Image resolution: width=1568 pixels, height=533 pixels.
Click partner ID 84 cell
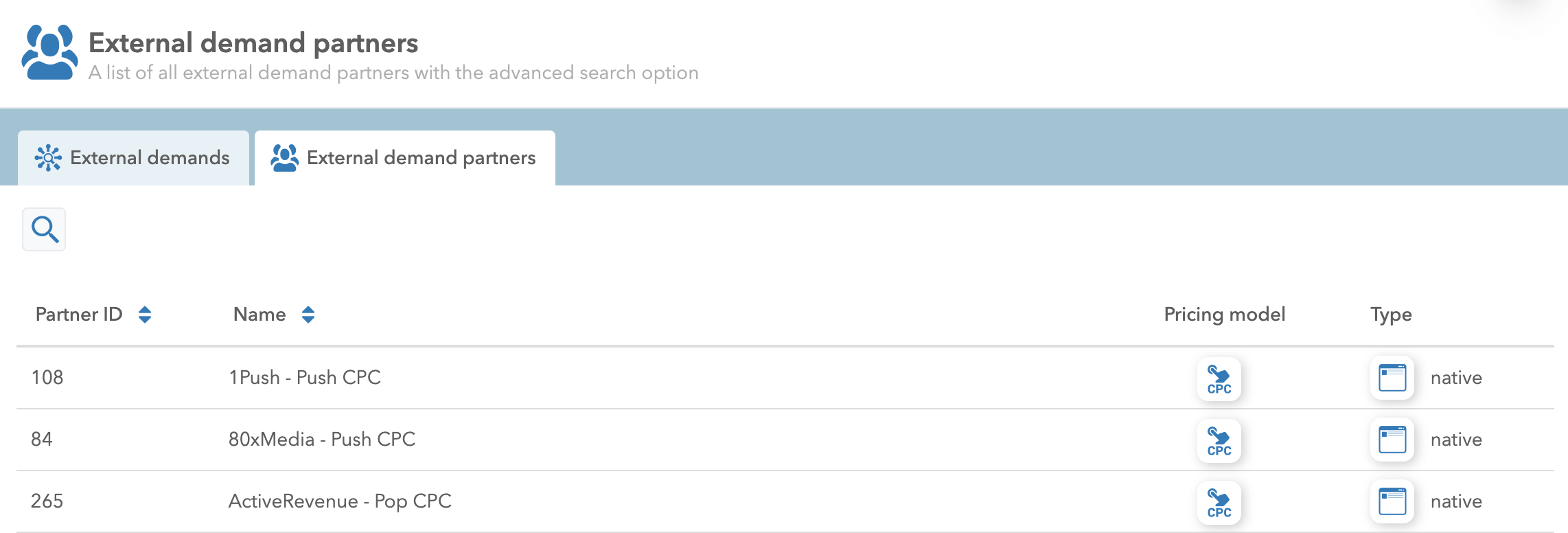[x=42, y=440]
